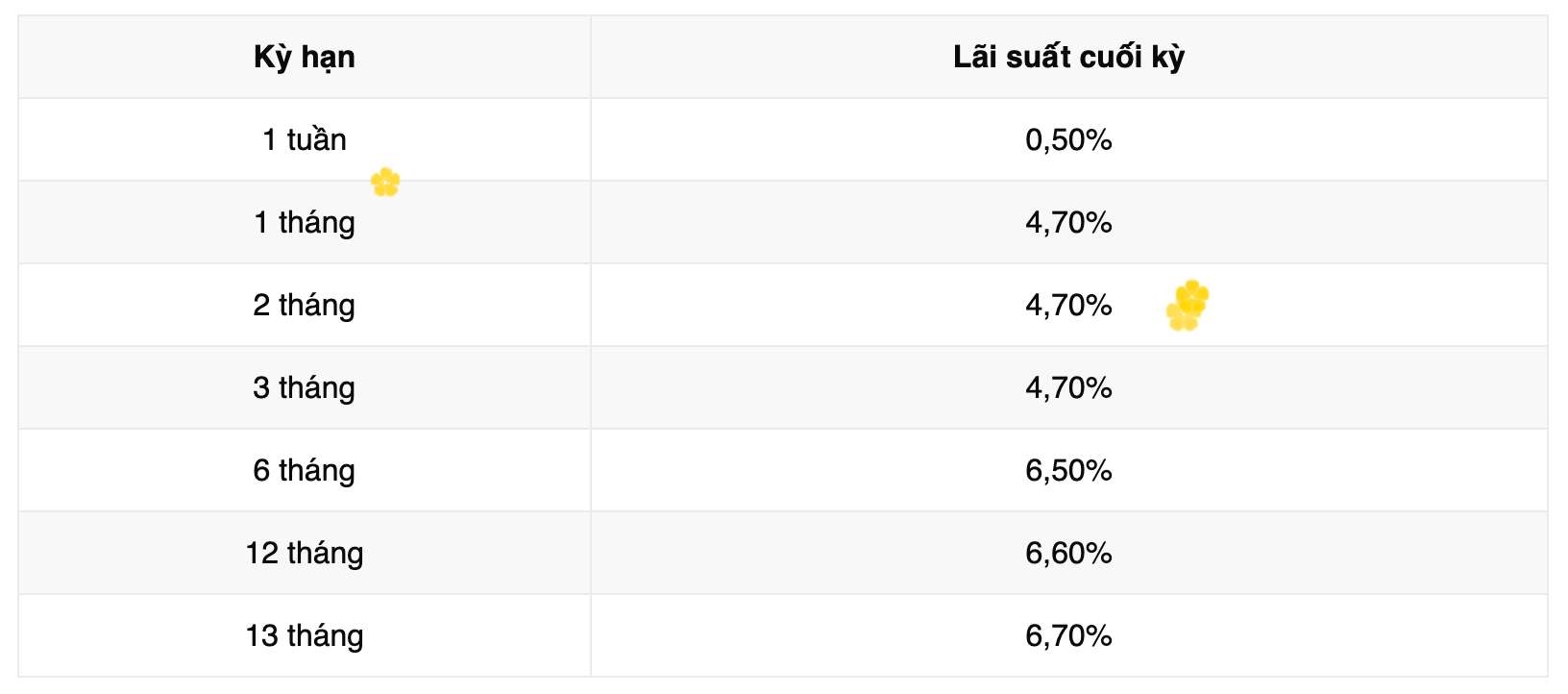The image size is (1568, 694).
Task: Click empty space left of 13 tháng
Action: pyautogui.click(x=125, y=636)
